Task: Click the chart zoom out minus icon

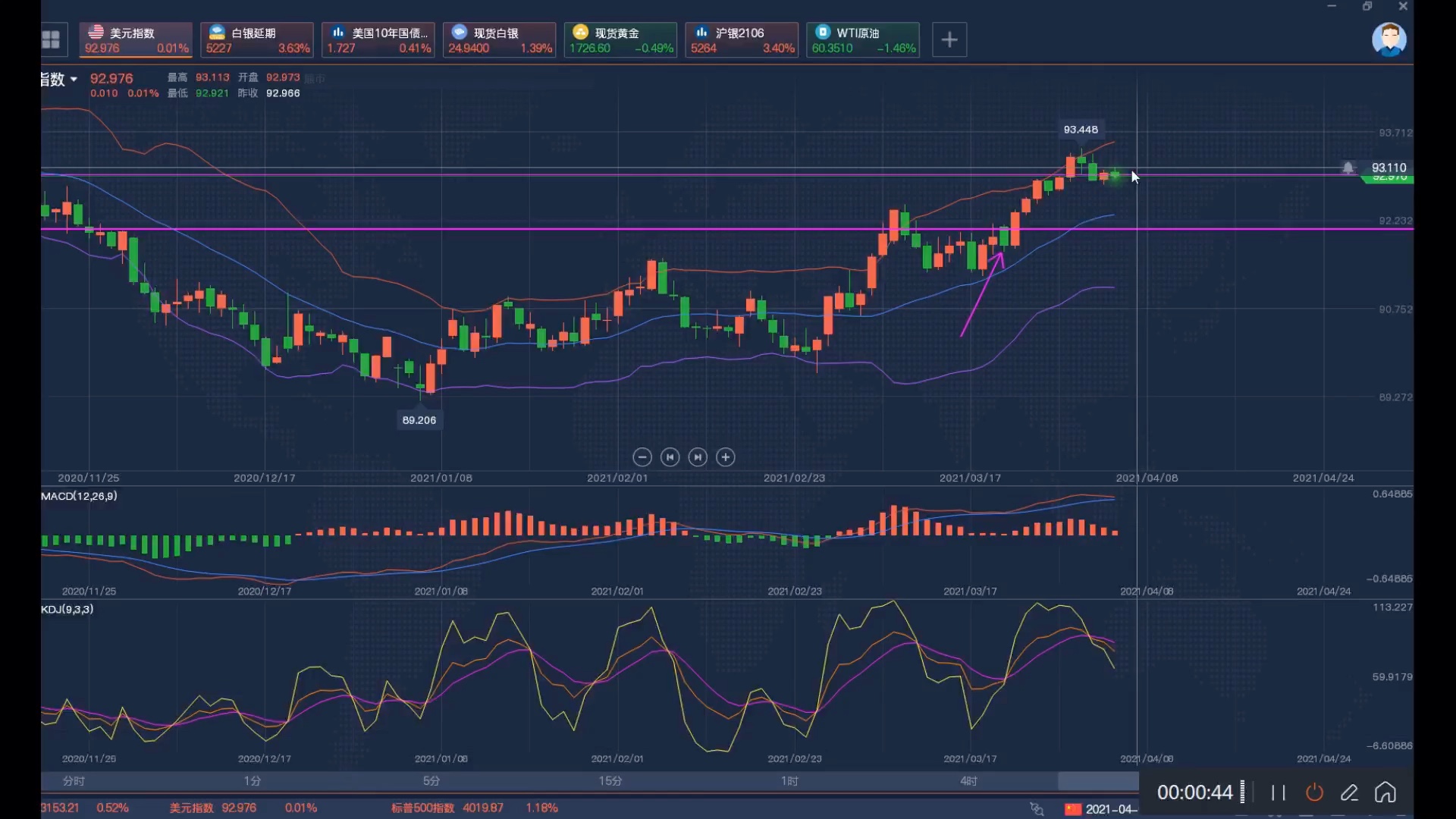Action: tap(642, 457)
